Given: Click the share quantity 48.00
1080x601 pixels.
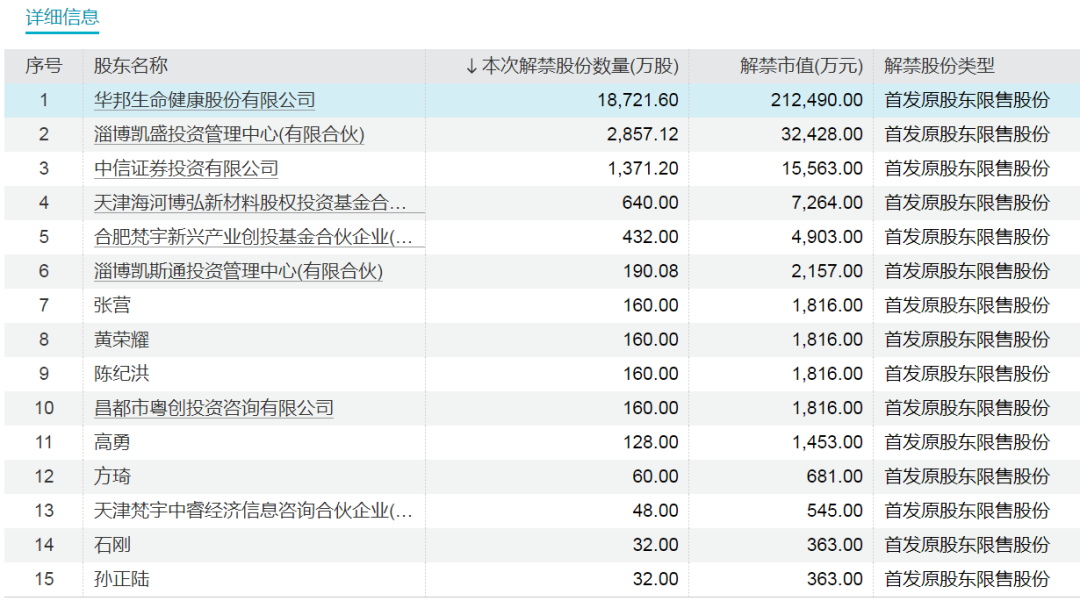Looking at the screenshot, I should point(656,511).
